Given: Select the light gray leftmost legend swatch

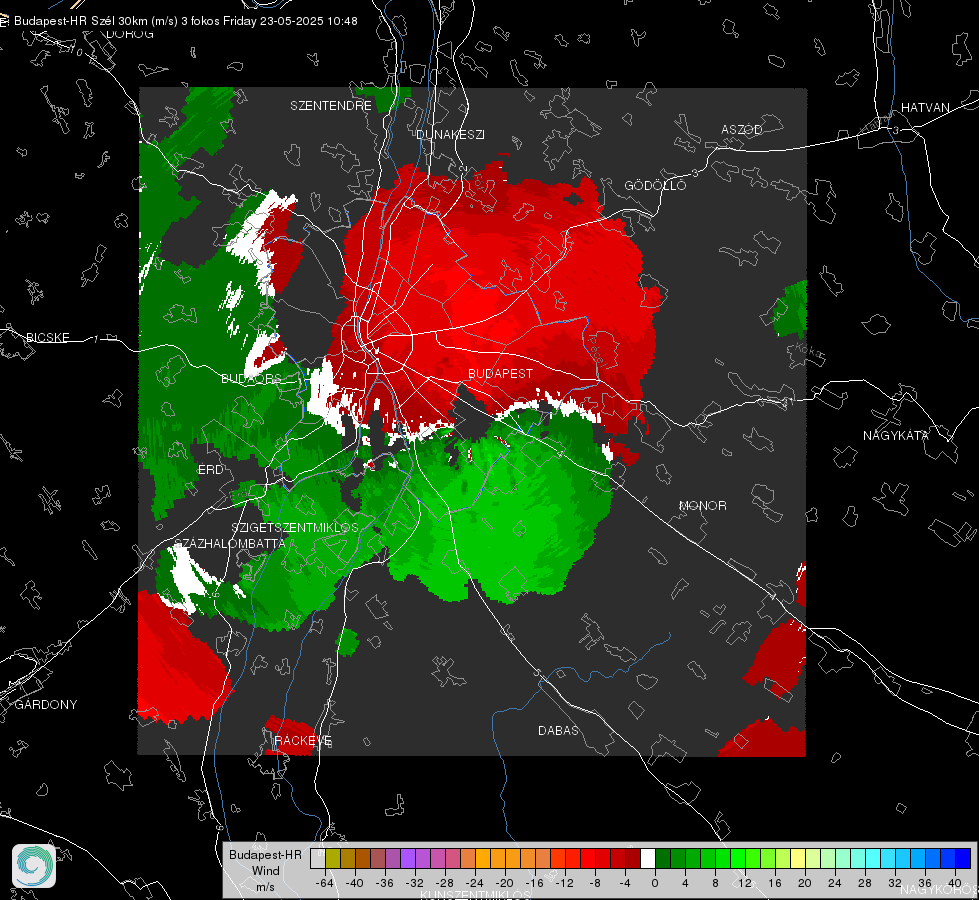Looking at the screenshot, I should coord(318,859).
